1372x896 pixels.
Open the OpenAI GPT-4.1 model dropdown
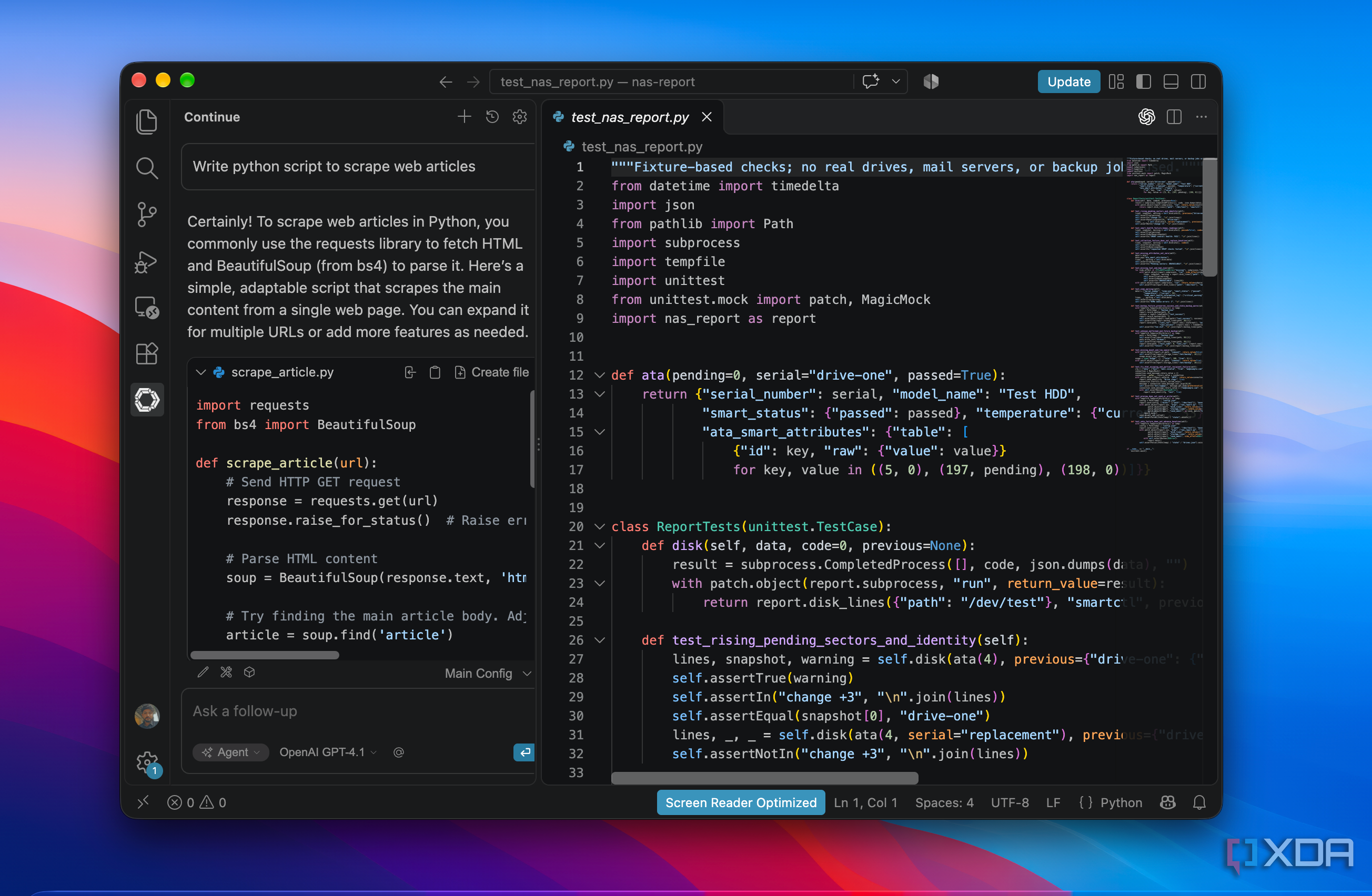[x=328, y=752]
